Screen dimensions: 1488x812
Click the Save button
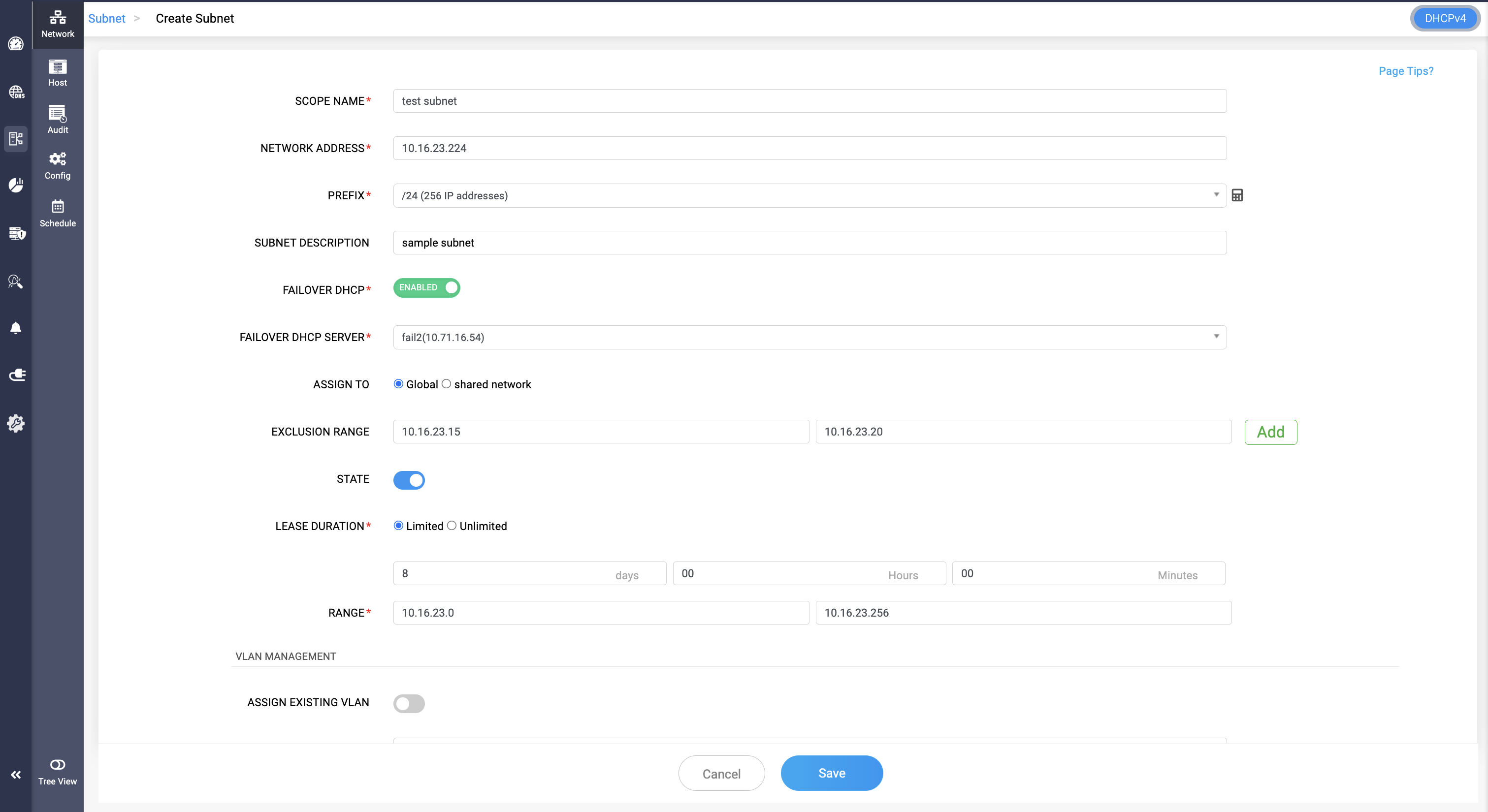831,773
